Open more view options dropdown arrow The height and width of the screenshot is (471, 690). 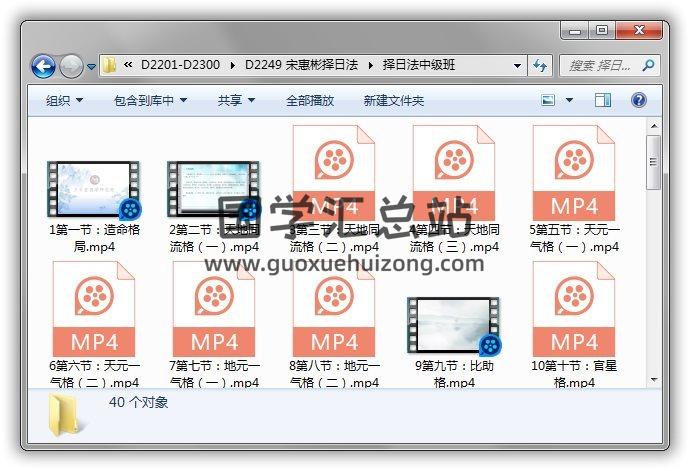(x=569, y=100)
